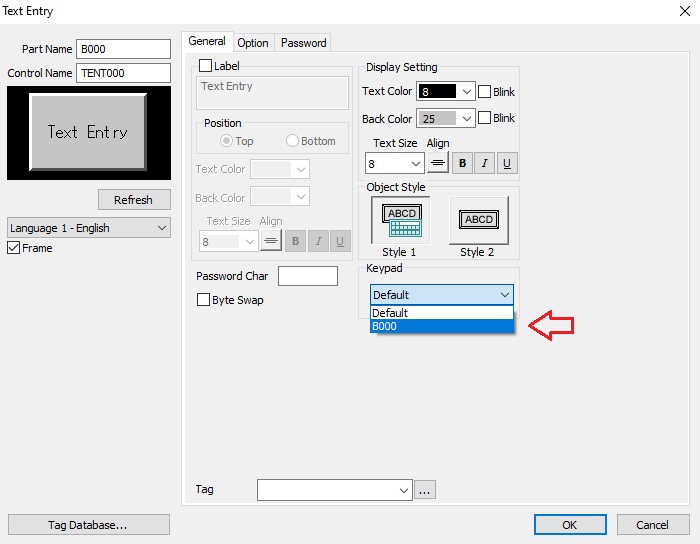This screenshot has width=700, height=544.
Task: Enable the Label checkbox
Action: click(206, 66)
